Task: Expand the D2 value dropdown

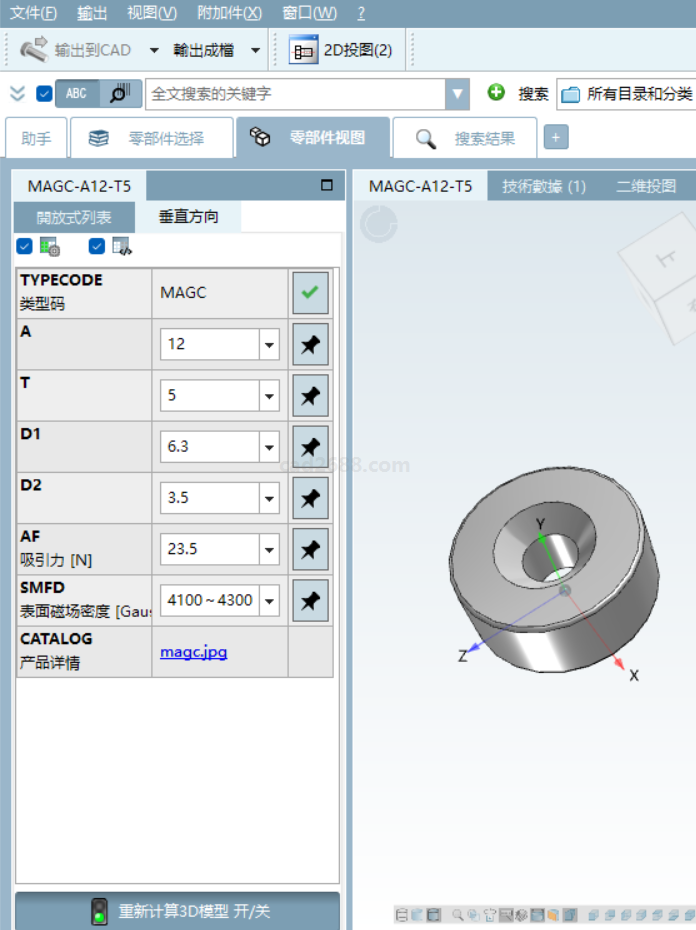Action: [269, 498]
